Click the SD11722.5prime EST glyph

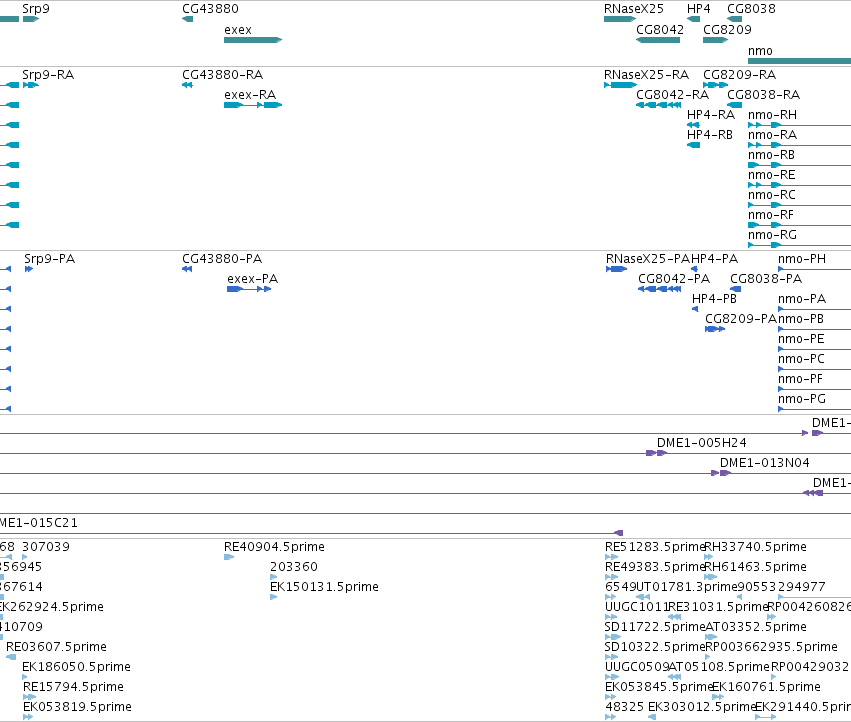coord(613,637)
